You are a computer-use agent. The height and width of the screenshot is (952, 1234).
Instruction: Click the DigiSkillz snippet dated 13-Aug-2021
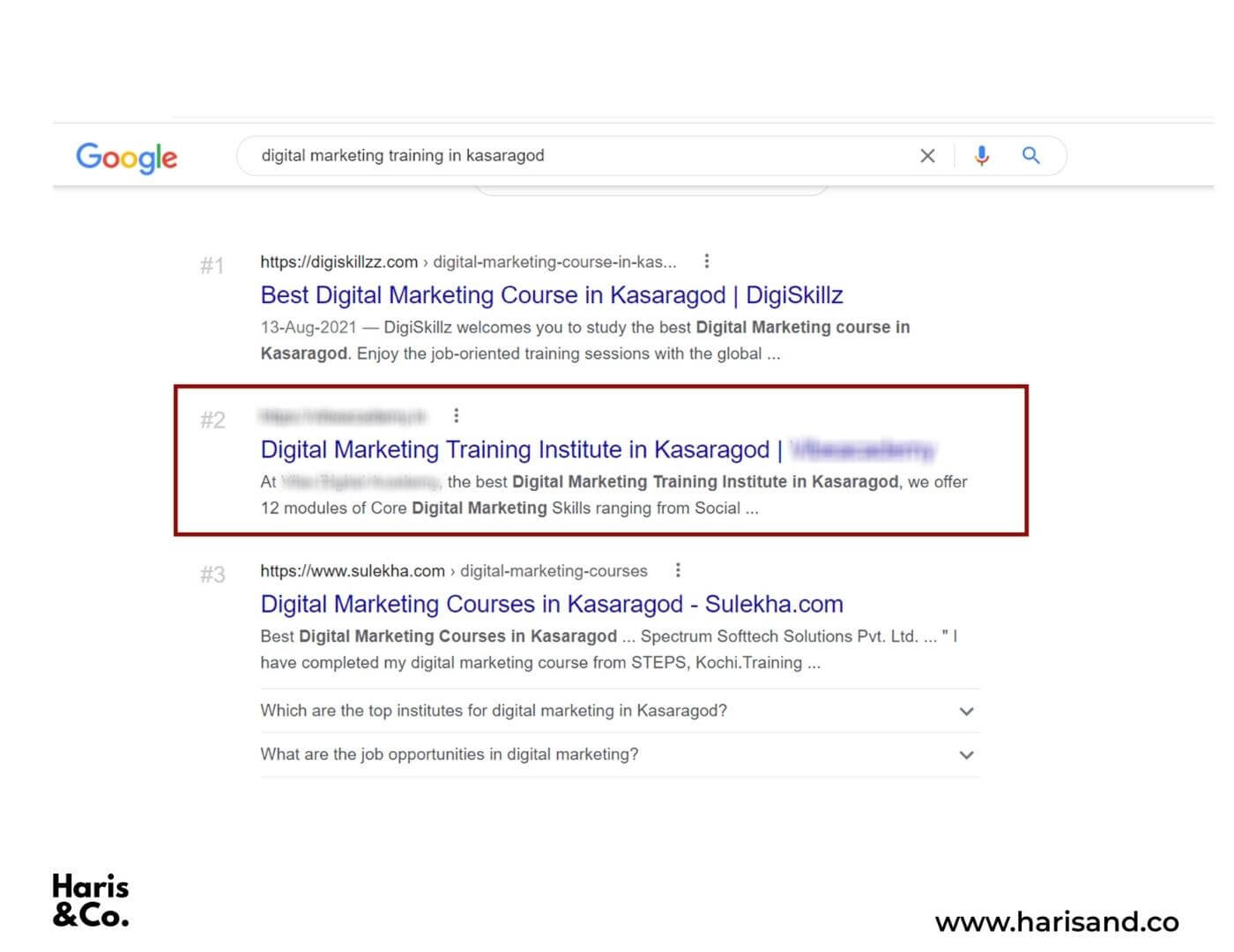(x=585, y=340)
